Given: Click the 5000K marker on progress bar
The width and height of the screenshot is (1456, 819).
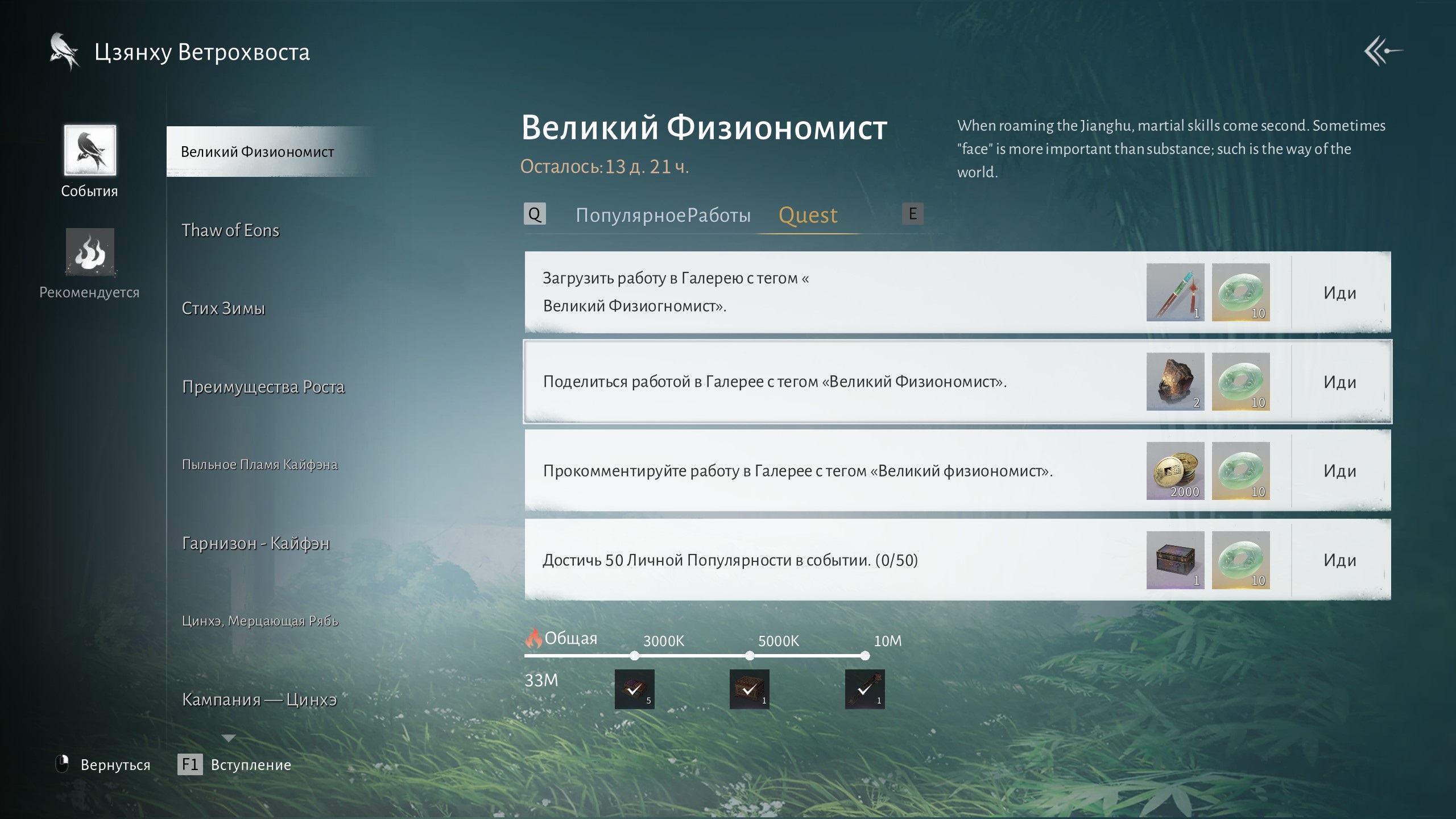Looking at the screenshot, I should pyautogui.click(x=750, y=656).
